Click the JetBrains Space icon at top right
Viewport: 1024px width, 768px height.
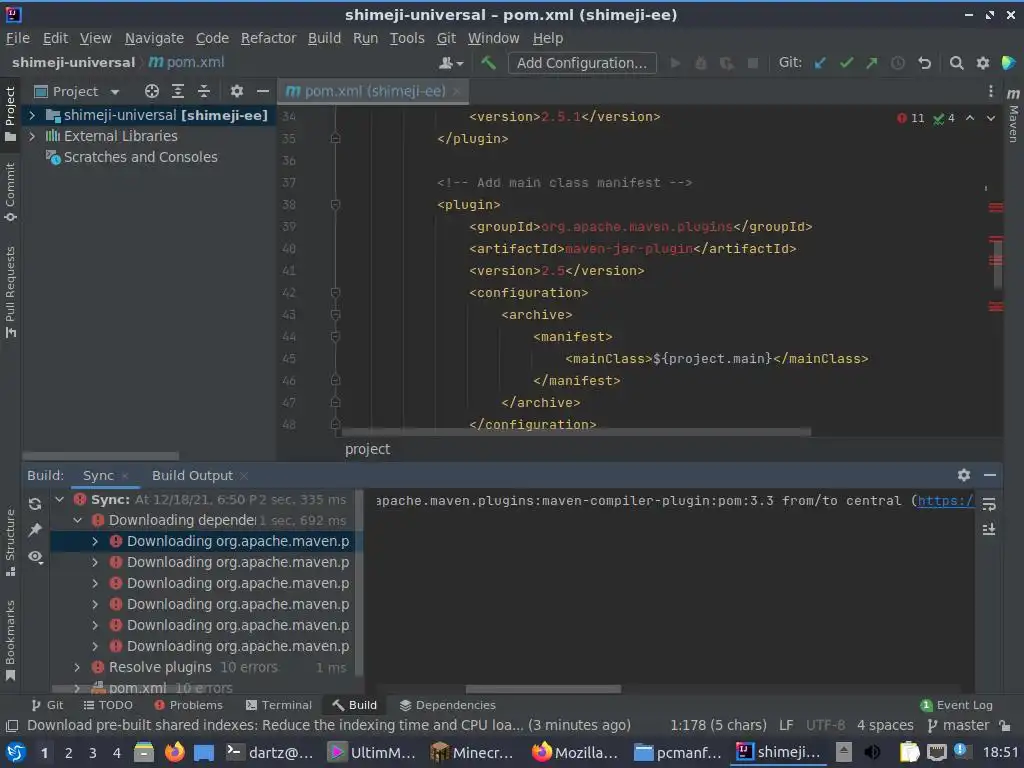point(1008,63)
